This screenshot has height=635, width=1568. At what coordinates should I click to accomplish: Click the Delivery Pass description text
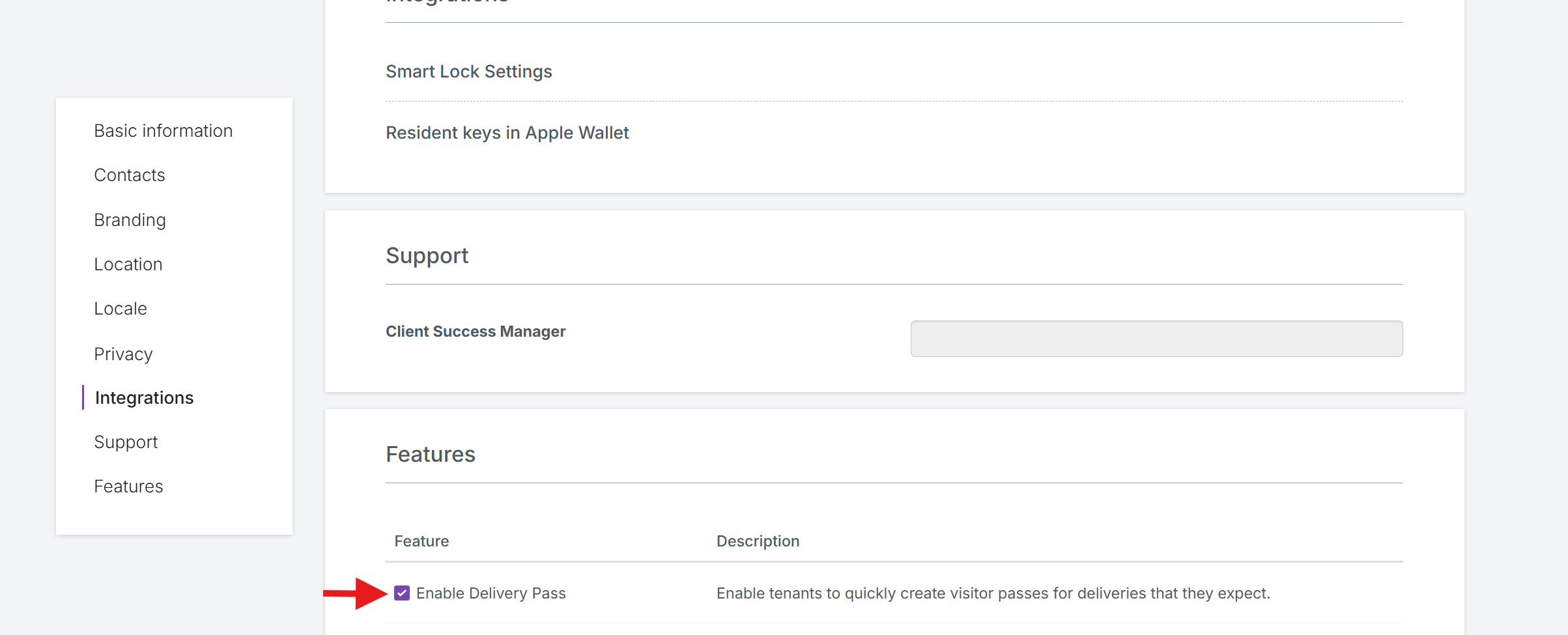[x=993, y=593]
